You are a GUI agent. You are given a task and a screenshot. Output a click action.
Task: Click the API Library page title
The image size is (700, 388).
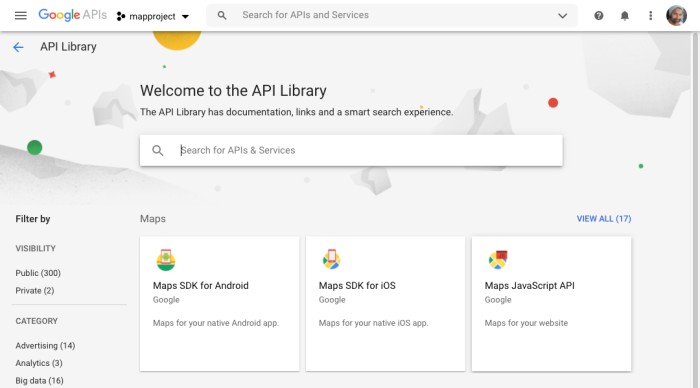[68, 47]
